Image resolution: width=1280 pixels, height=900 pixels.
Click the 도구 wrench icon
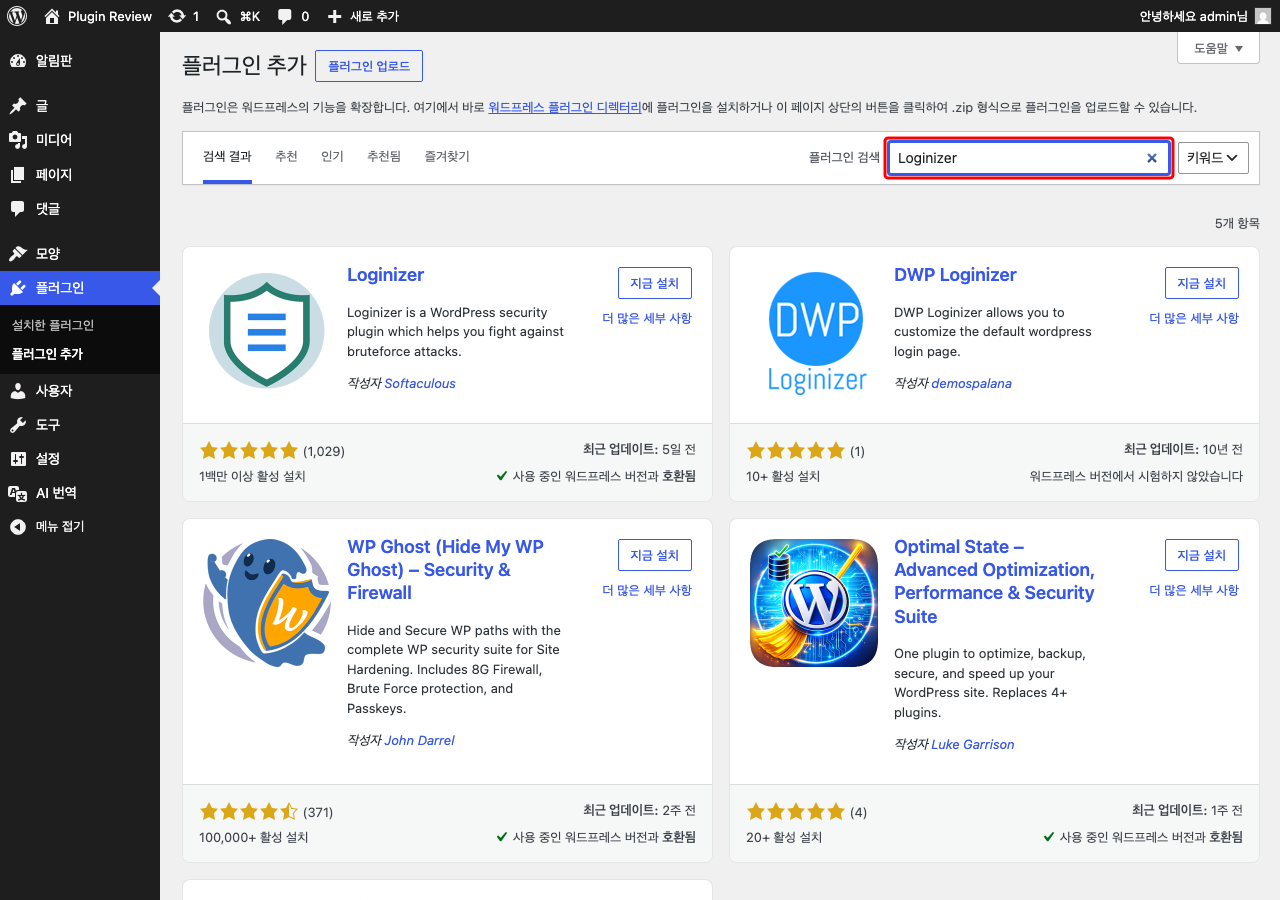(x=18, y=425)
